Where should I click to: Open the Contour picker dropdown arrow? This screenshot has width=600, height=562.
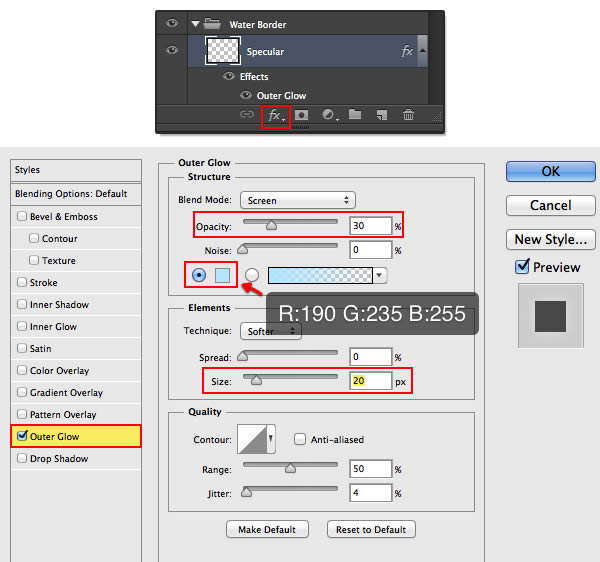(x=271, y=438)
